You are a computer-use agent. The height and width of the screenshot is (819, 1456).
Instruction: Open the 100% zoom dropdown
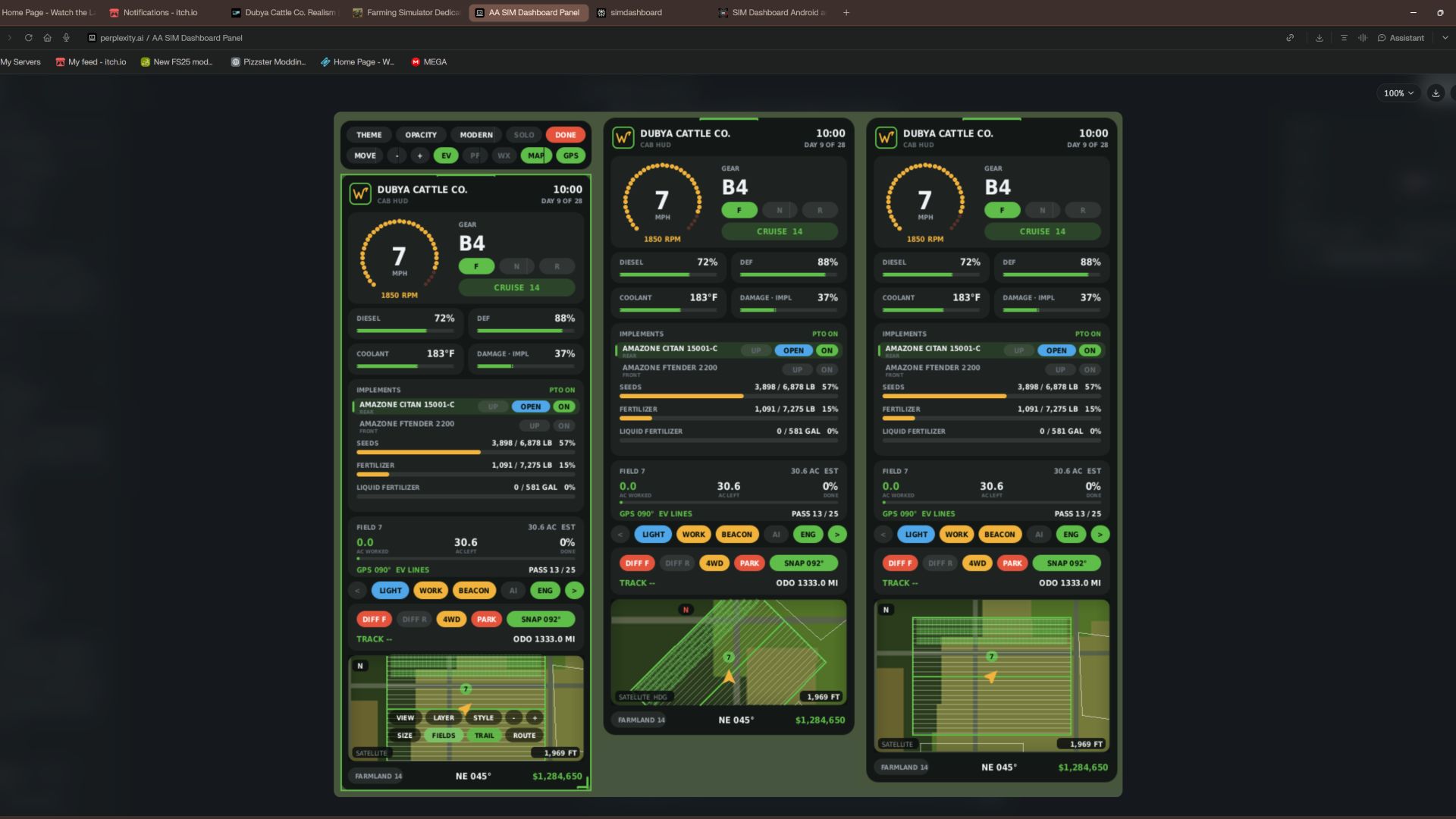tap(1398, 93)
